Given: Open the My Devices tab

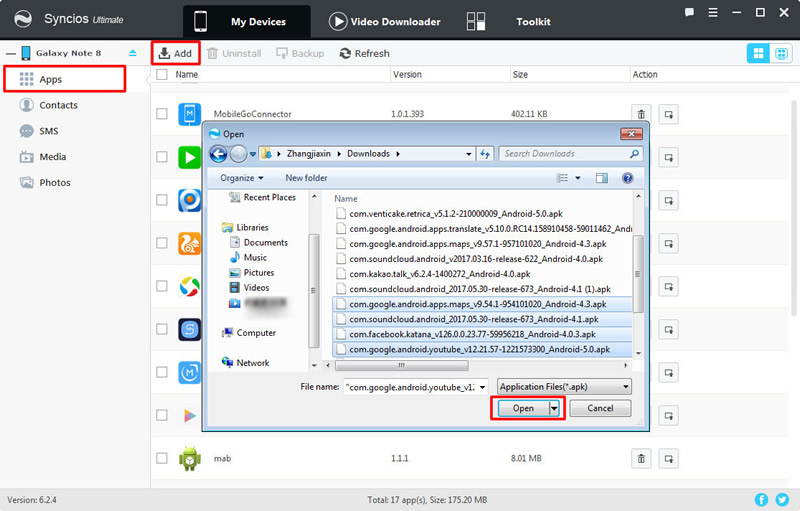Looking at the screenshot, I should coord(247,21).
